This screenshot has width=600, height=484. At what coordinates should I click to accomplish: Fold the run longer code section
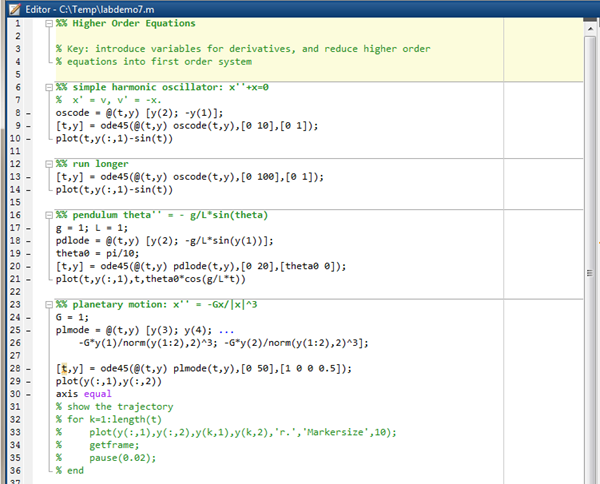point(49,164)
